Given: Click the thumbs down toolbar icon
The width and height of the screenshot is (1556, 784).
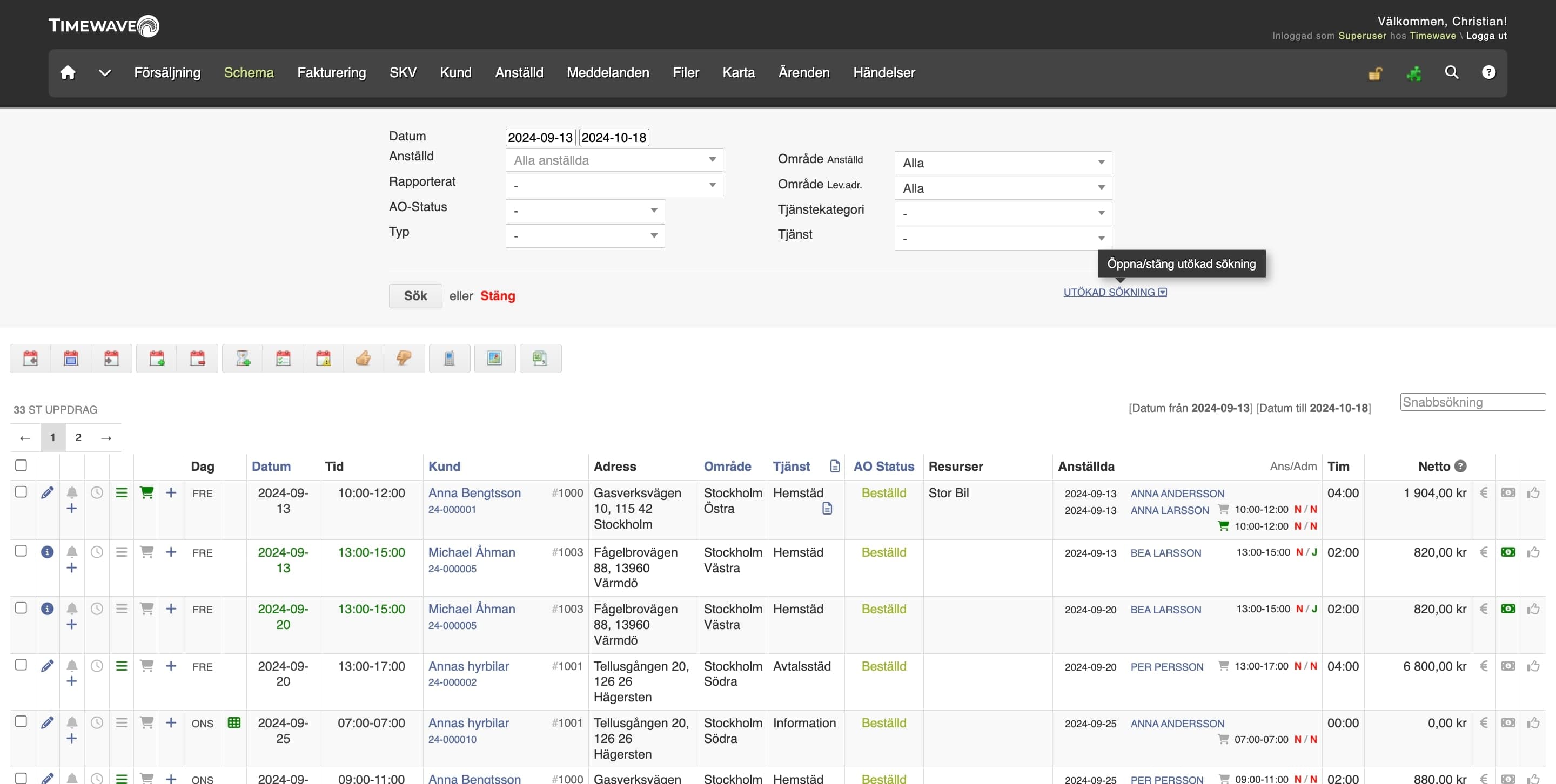Looking at the screenshot, I should [x=404, y=359].
